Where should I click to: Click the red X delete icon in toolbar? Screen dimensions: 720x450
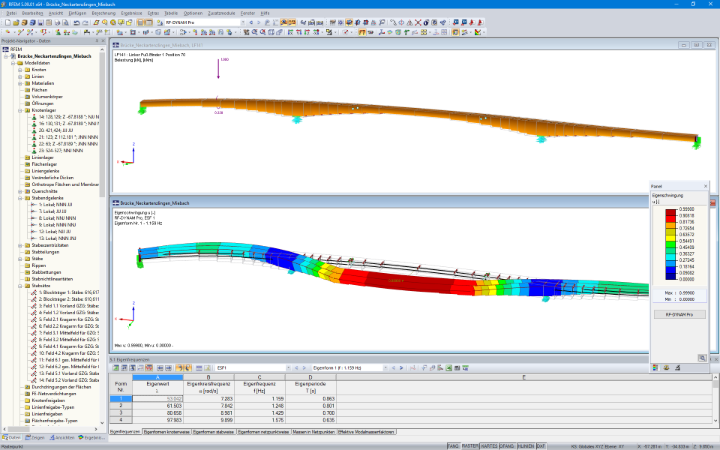(418, 22)
